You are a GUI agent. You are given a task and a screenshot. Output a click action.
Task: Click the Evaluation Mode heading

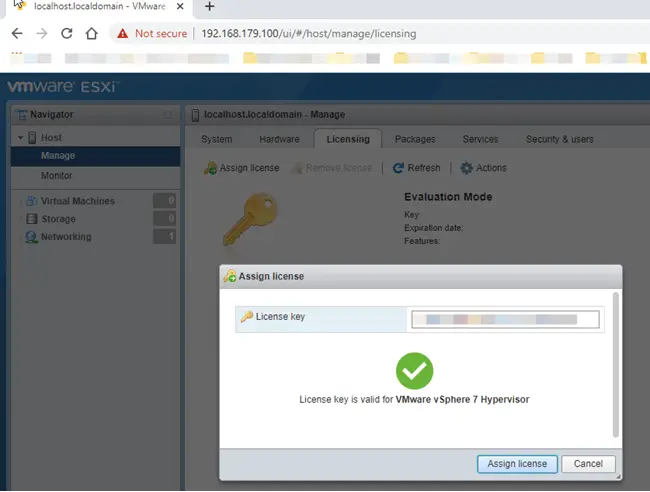tap(448, 197)
